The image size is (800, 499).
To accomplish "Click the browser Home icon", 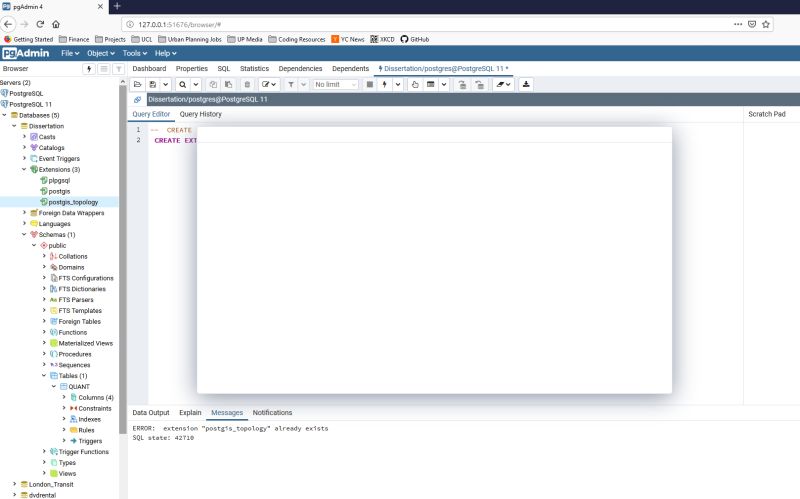I will [x=56, y=24].
